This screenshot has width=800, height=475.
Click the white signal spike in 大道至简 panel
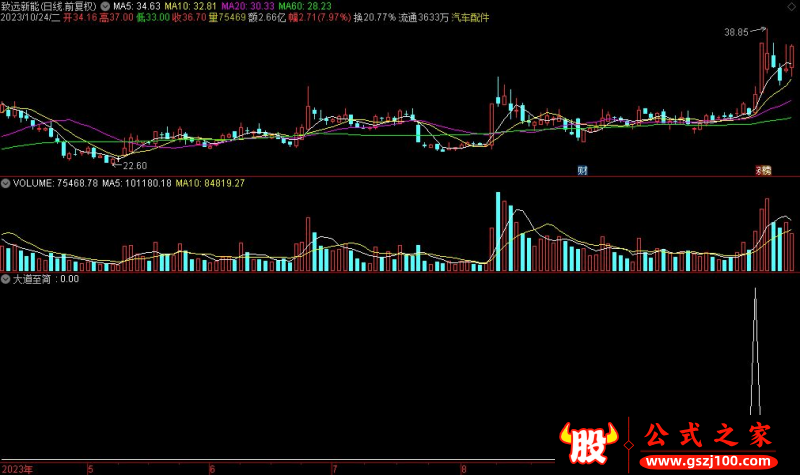[x=755, y=352]
